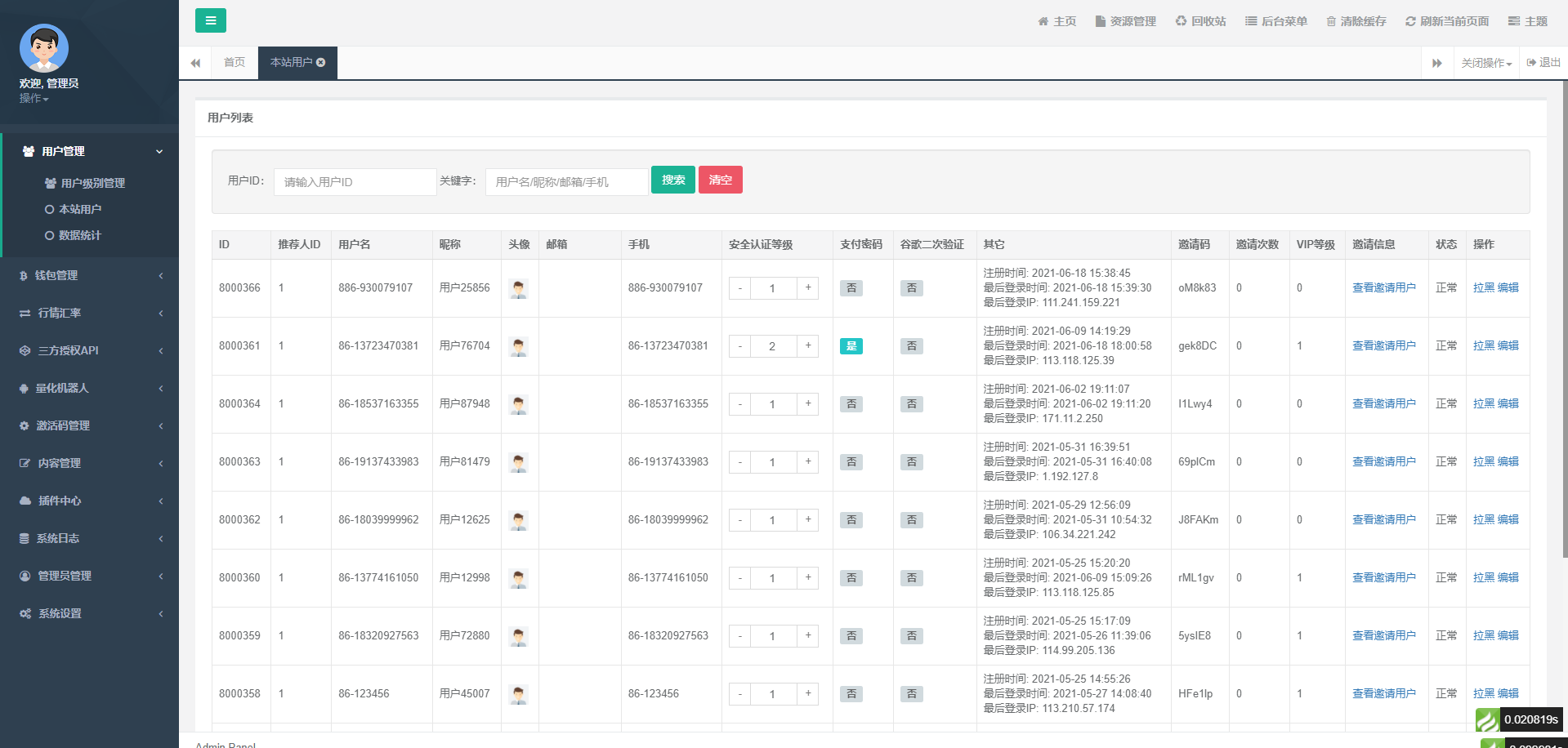Viewport: 1568px width, 748px height.
Task: Click the green 搜索 button
Action: pyautogui.click(x=672, y=179)
